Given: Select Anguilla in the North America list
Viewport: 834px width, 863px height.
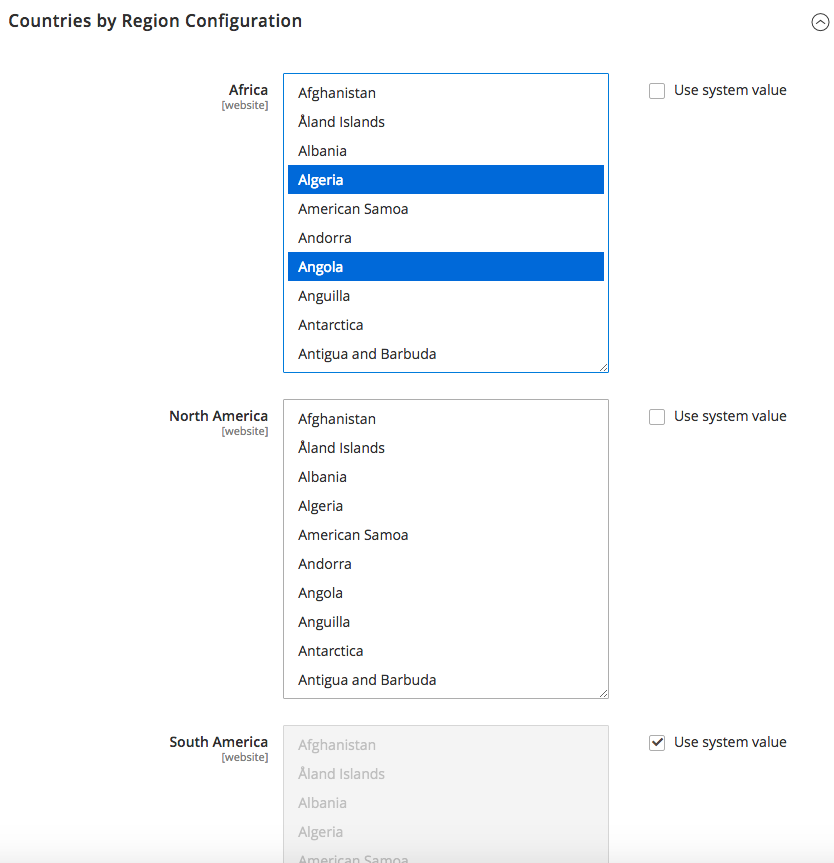Looking at the screenshot, I should [x=445, y=621].
